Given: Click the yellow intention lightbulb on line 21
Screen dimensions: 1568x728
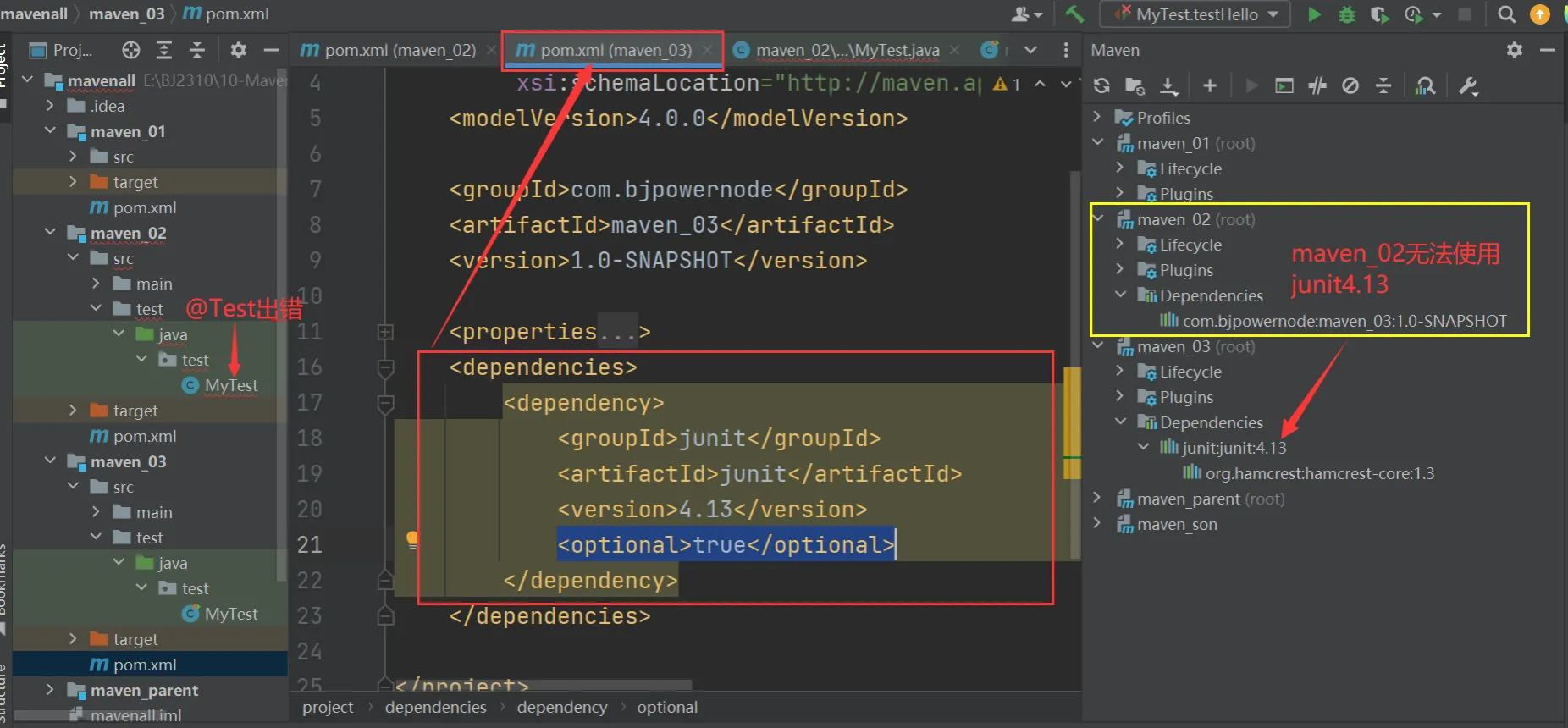Looking at the screenshot, I should 412,539.
